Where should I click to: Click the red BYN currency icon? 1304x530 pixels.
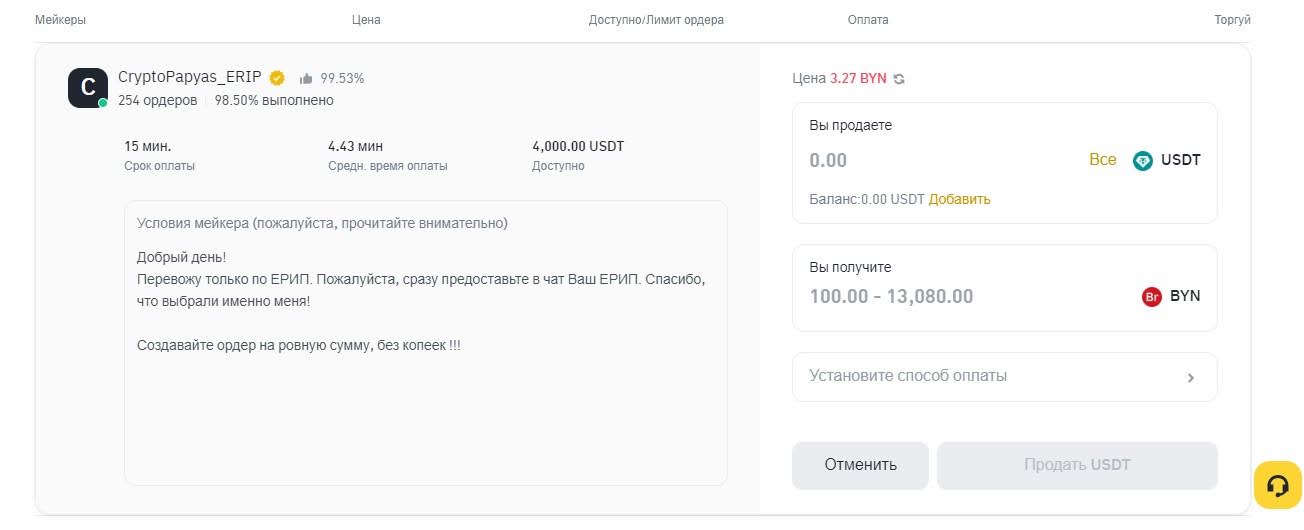point(1151,297)
